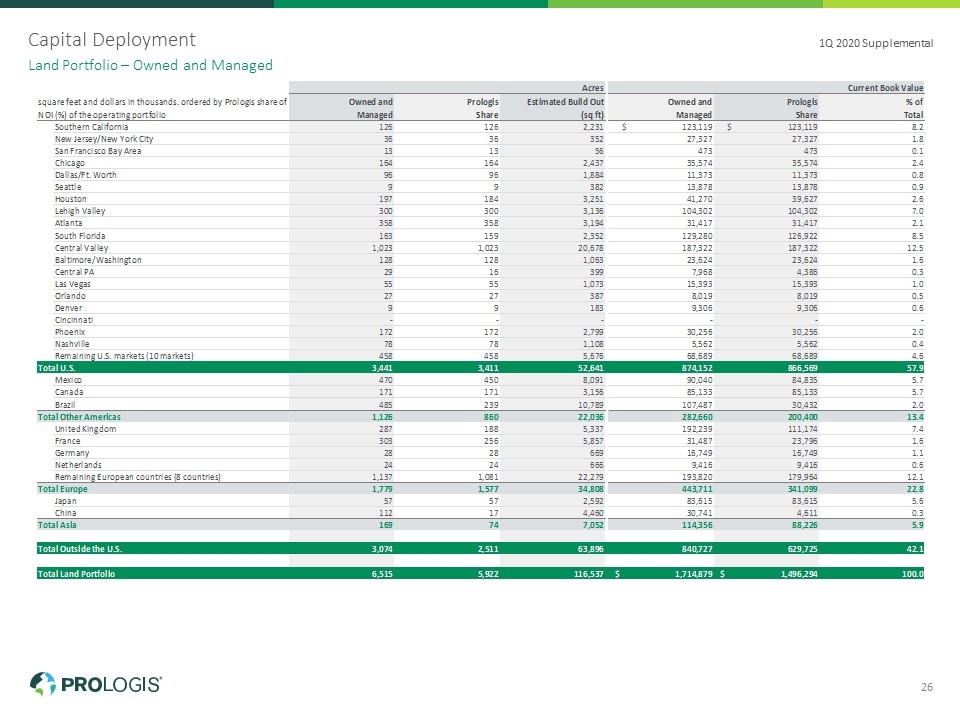Select the Central PA row label
Screen dimensions: 960x720
74,272
